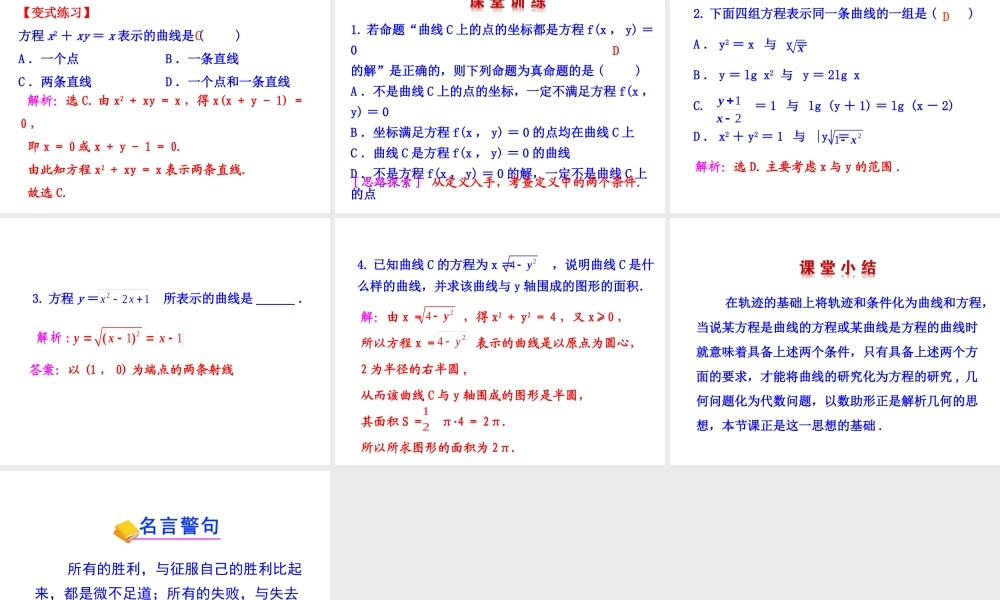The width and height of the screenshot is (1000, 600).
Task: Select option B y=lg x² 与 y=2lg x
Action: (775, 74)
